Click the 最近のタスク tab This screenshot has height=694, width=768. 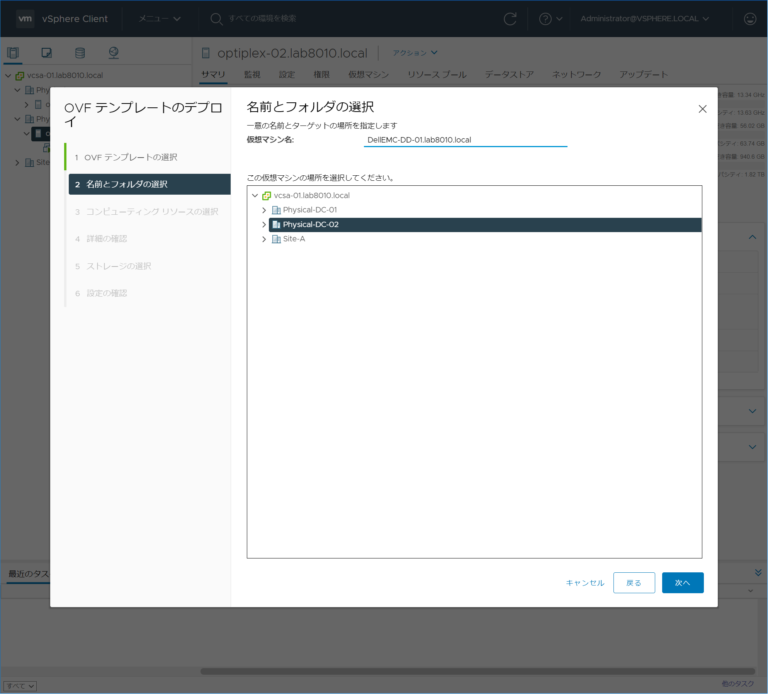coord(28,574)
